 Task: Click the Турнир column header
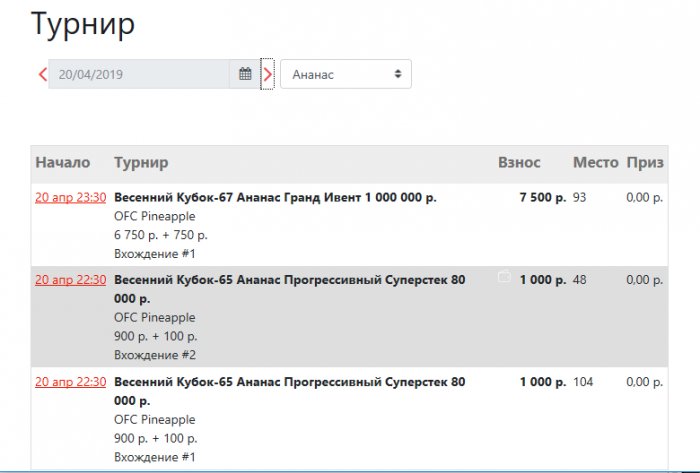pos(141,162)
